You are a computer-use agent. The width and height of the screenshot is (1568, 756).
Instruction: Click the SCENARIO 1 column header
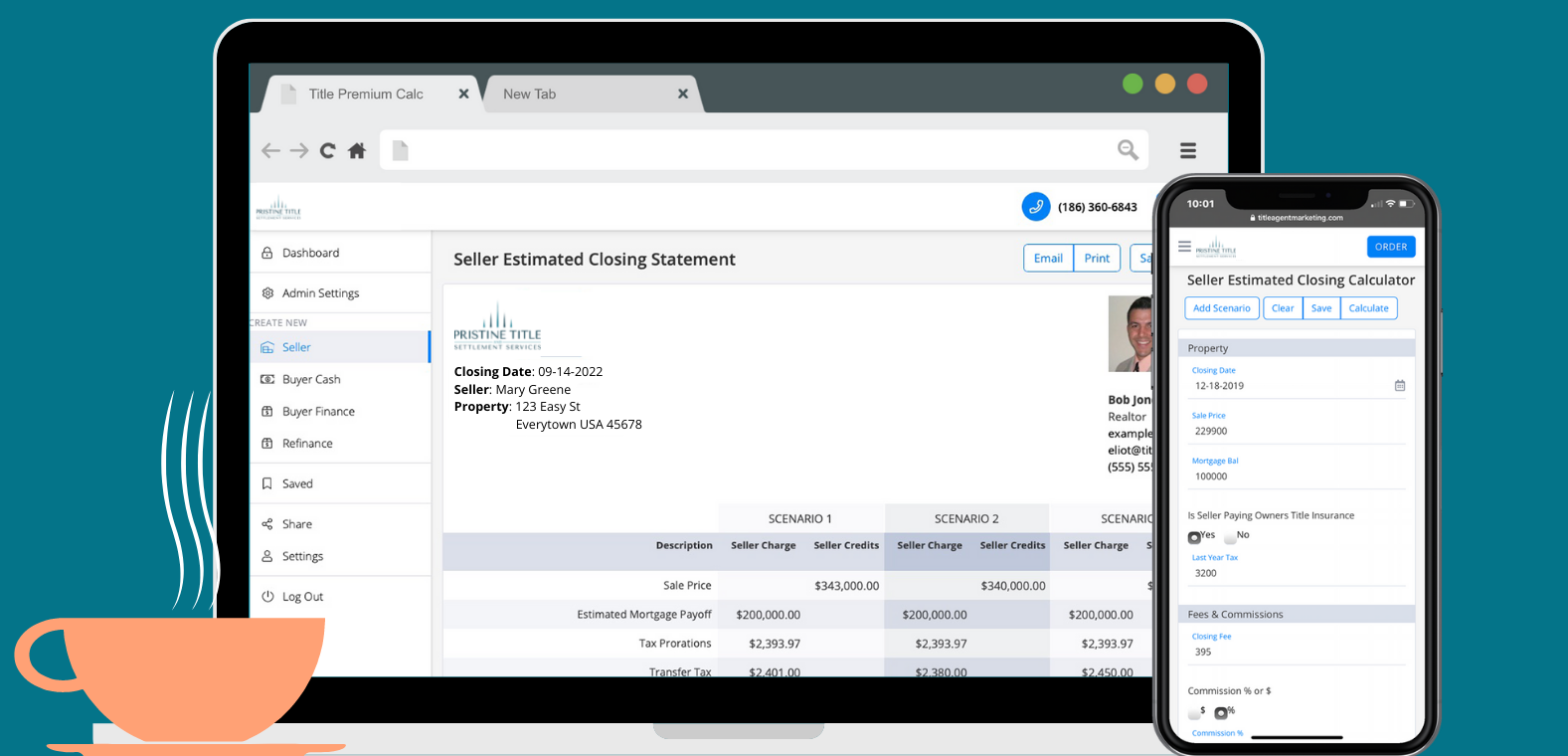pyautogui.click(x=800, y=518)
